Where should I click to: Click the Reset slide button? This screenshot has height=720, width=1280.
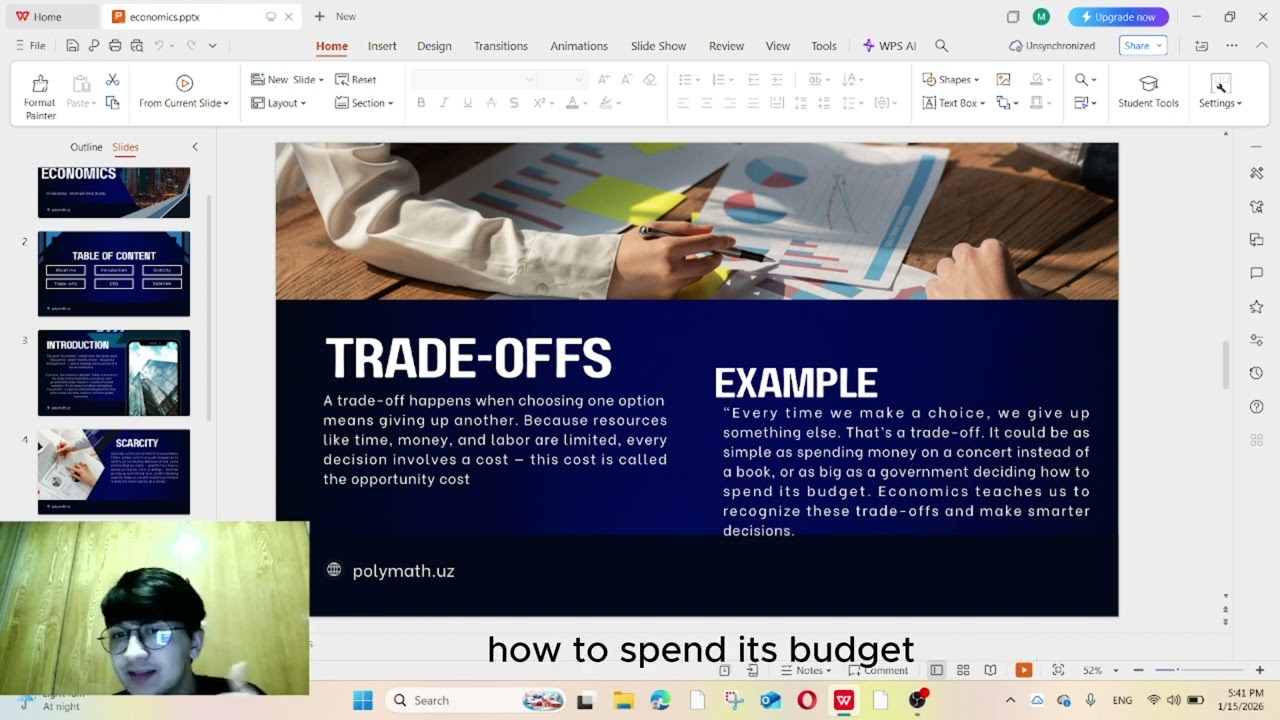[x=355, y=80]
